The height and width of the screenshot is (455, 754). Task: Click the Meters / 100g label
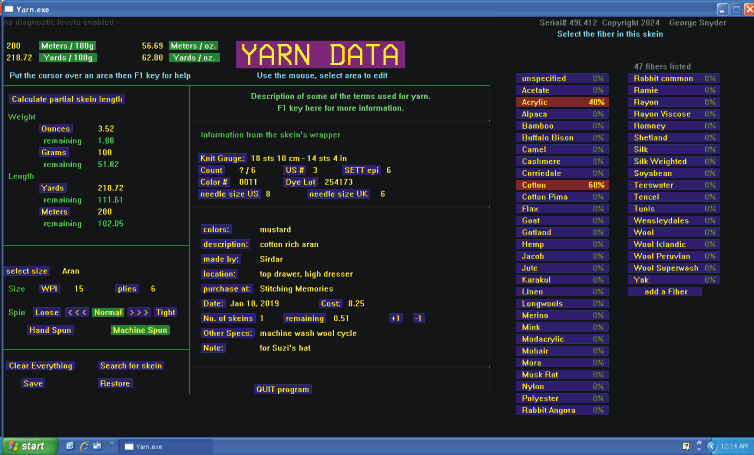click(67, 46)
